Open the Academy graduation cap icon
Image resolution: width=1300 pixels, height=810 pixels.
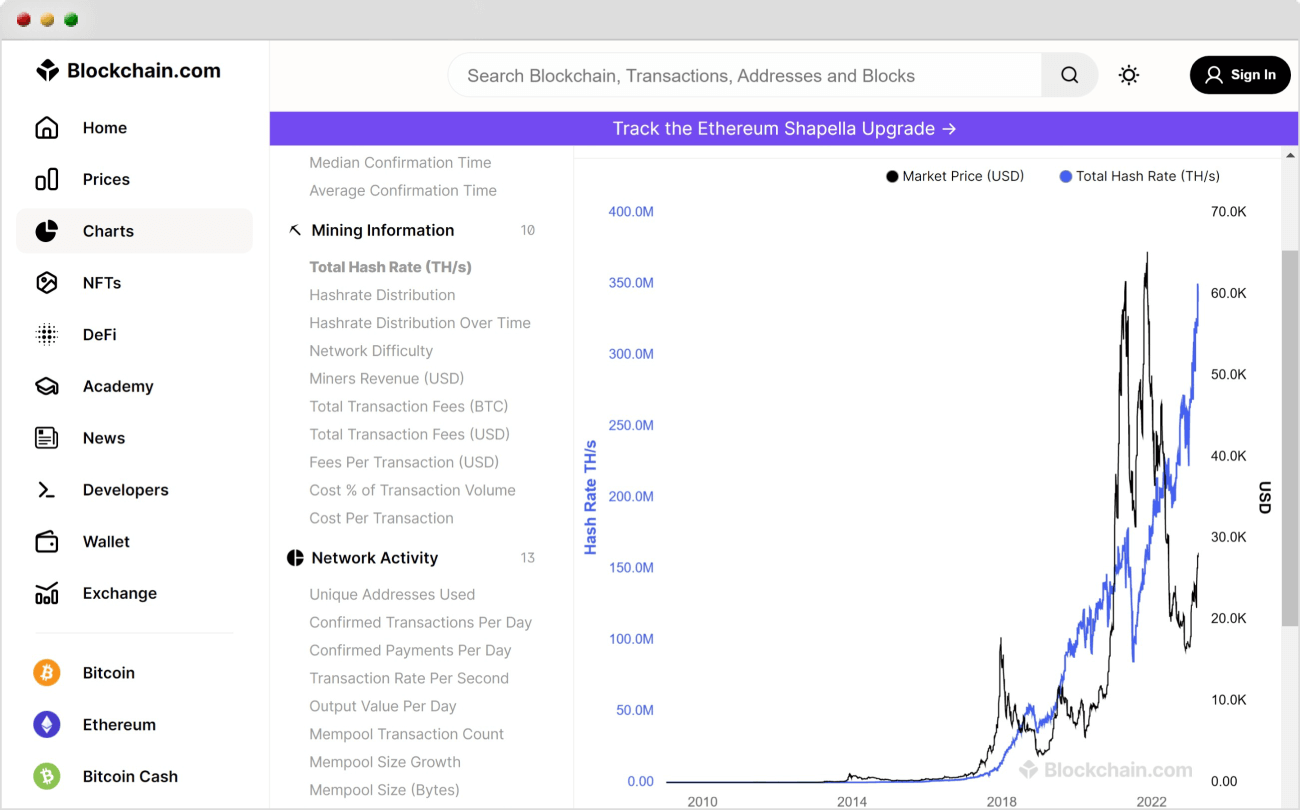tap(46, 387)
